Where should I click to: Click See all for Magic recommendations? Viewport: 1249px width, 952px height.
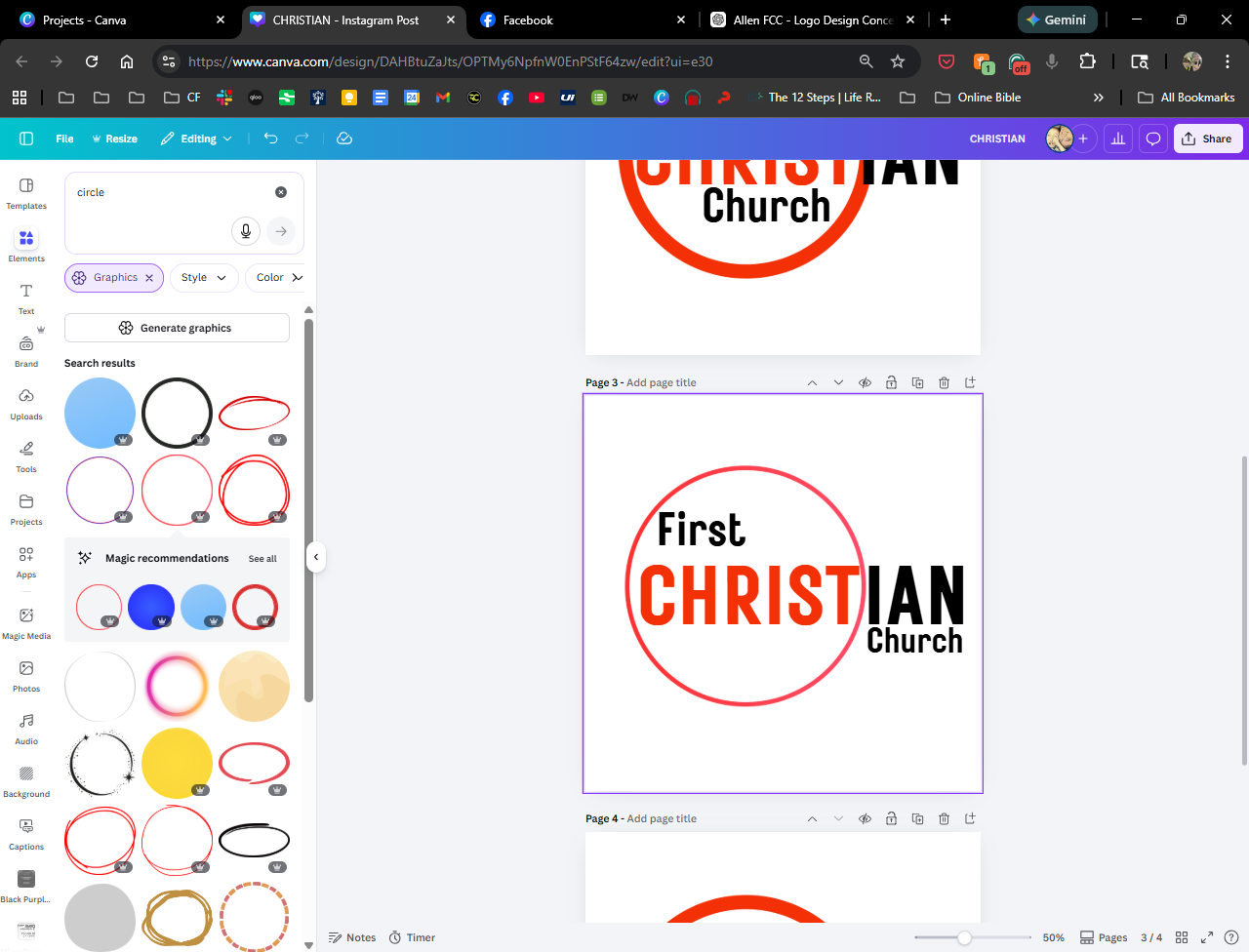click(x=262, y=559)
